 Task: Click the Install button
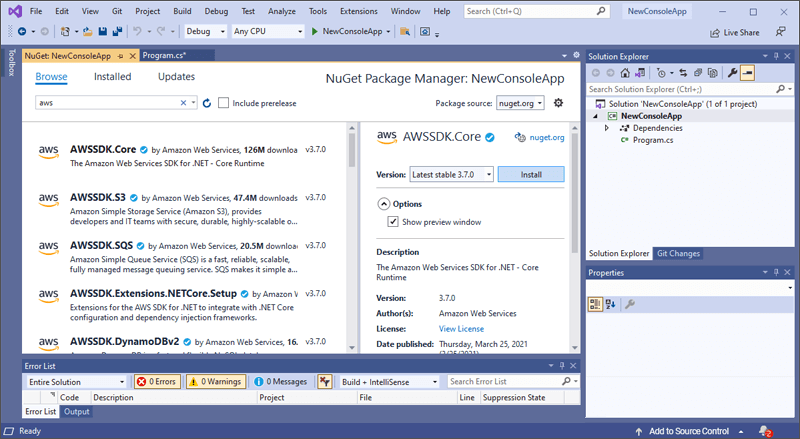click(x=531, y=175)
